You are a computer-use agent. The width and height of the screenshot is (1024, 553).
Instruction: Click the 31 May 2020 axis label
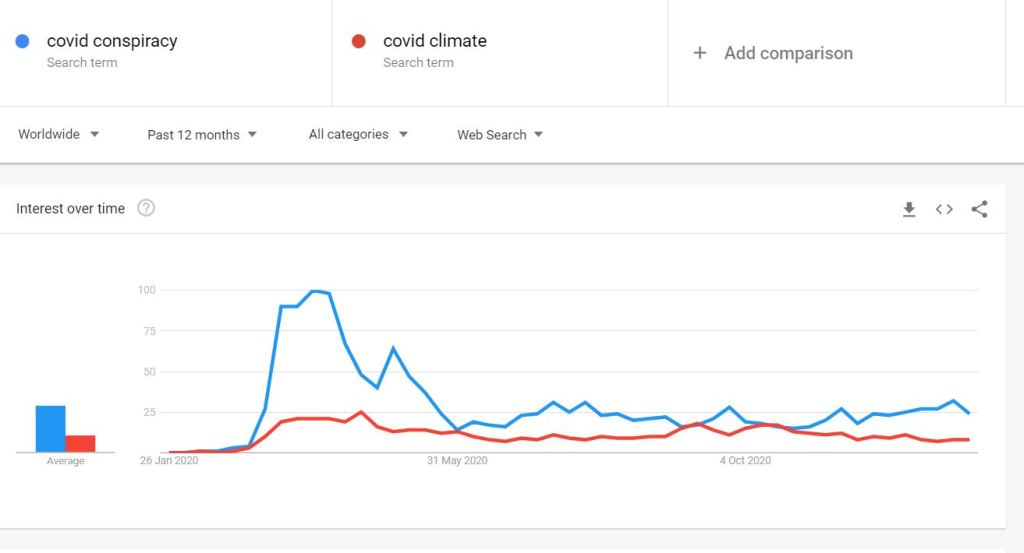point(457,461)
